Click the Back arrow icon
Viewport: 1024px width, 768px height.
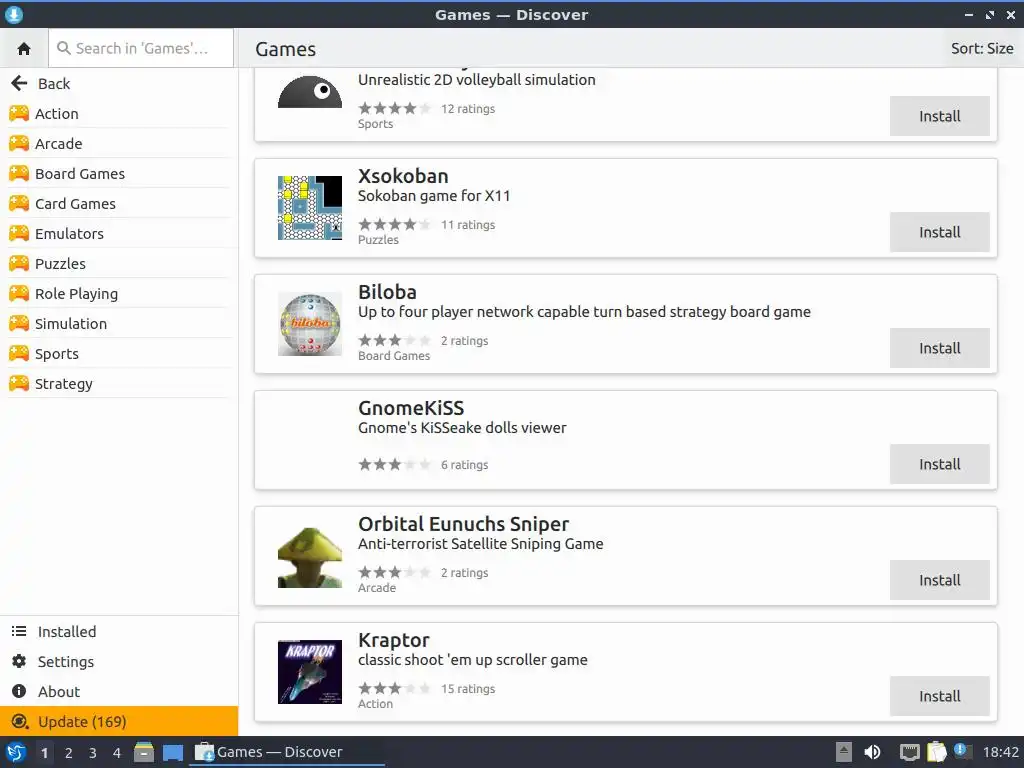(x=19, y=83)
